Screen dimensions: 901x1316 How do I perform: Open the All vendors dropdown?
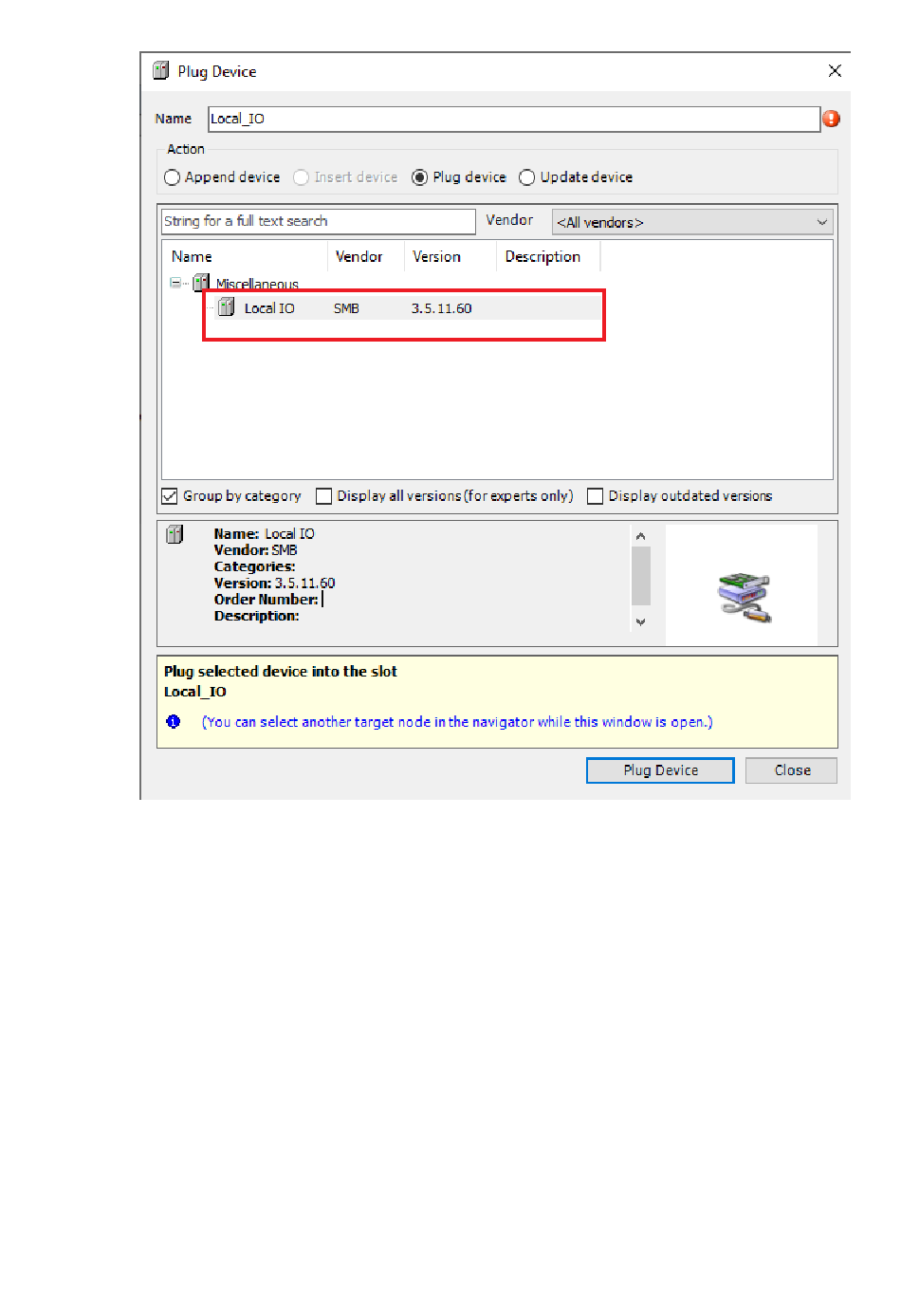tap(692, 222)
